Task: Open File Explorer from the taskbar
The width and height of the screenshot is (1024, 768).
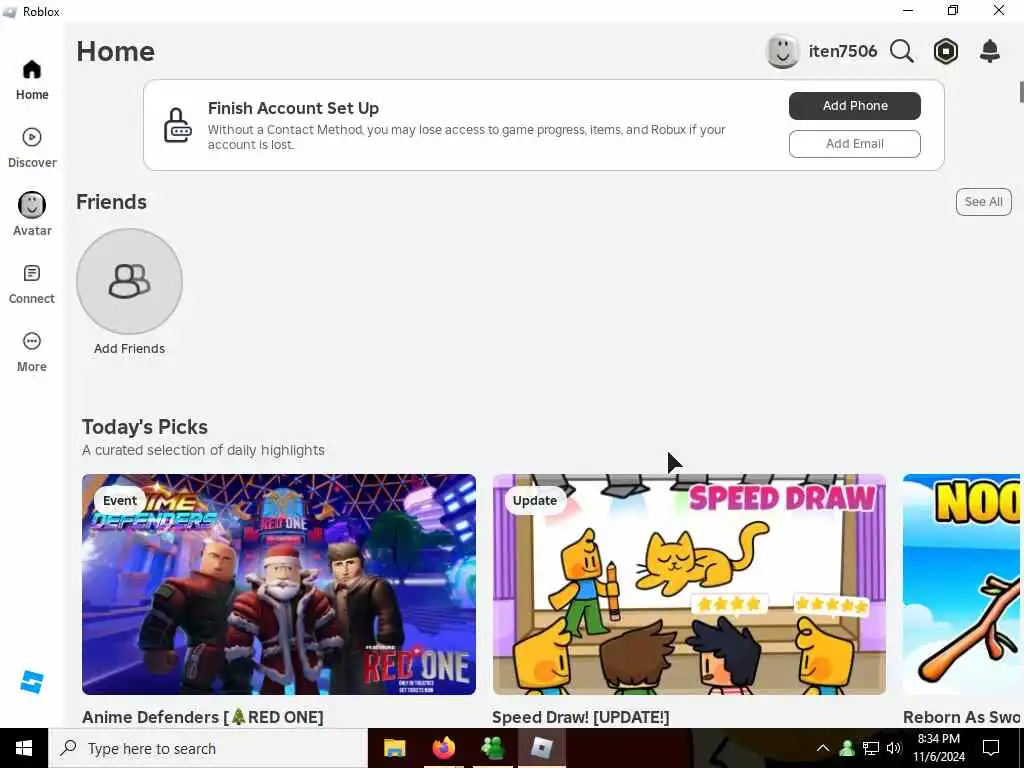Action: [394, 748]
